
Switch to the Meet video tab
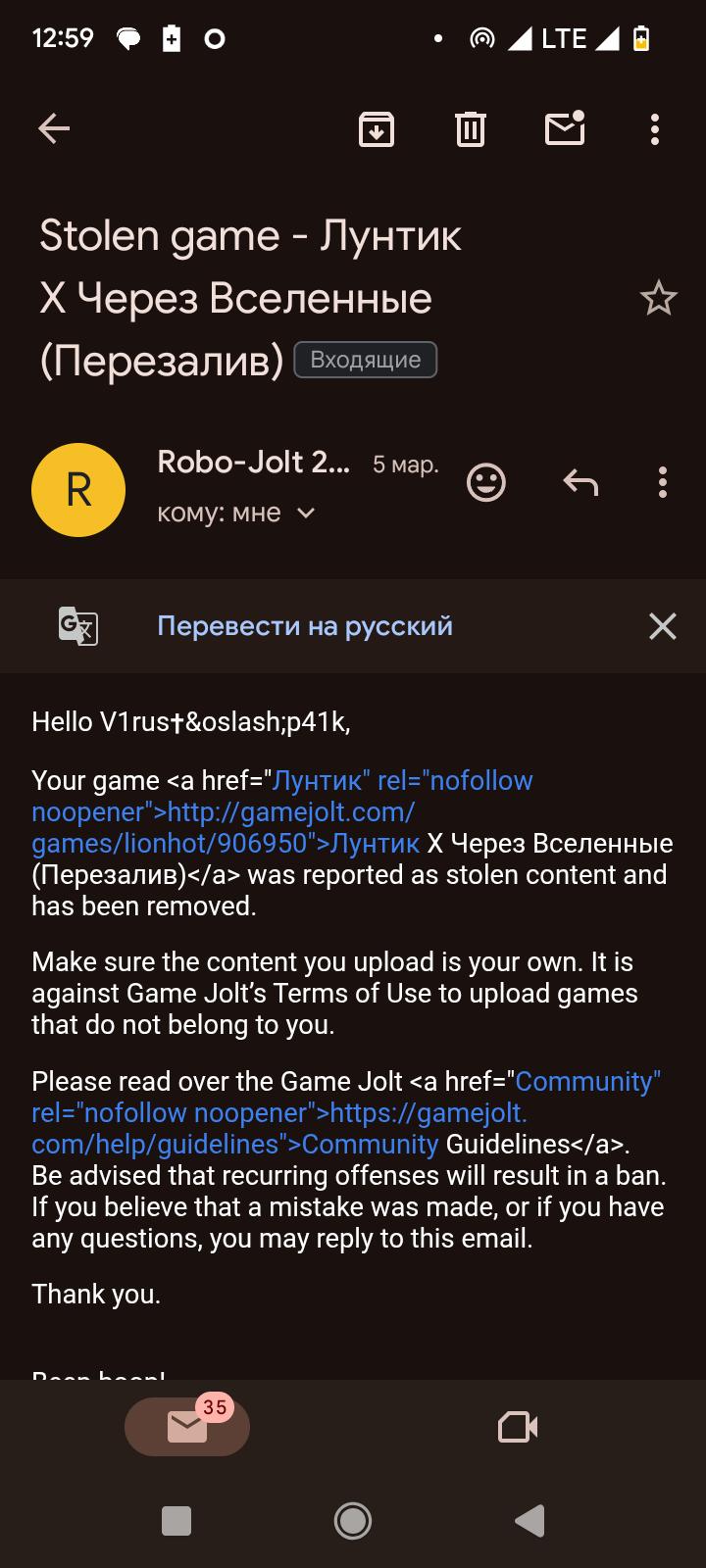point(518,1427)
